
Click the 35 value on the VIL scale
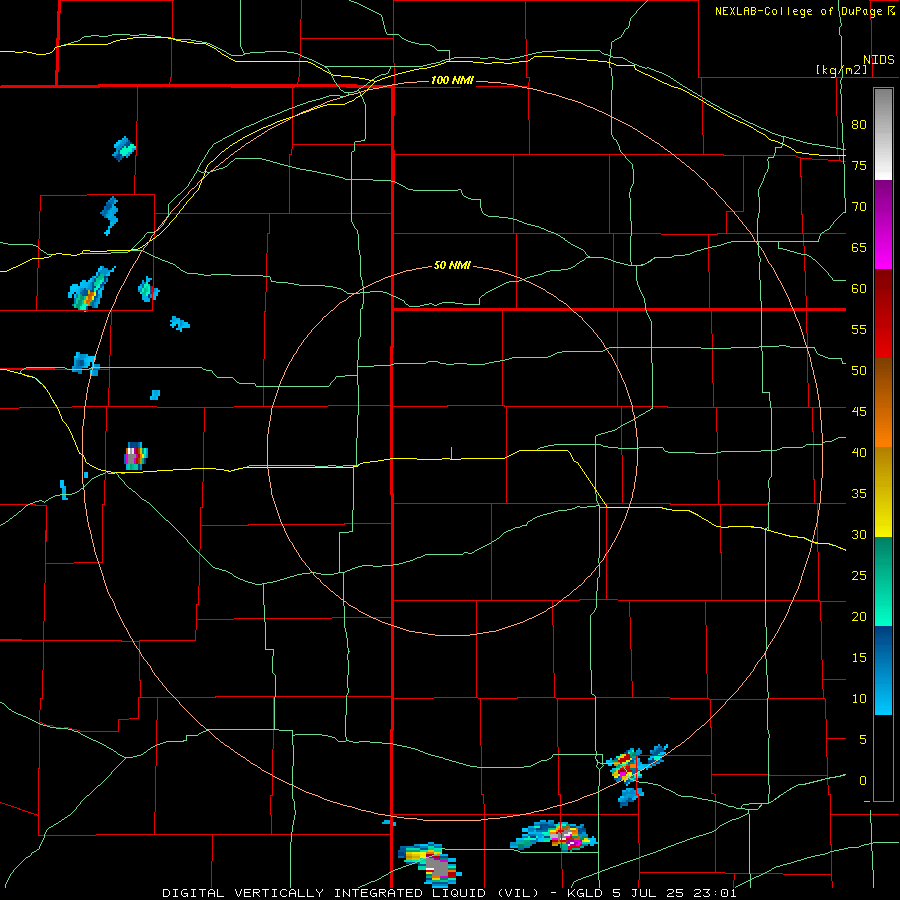click(859, 494)
